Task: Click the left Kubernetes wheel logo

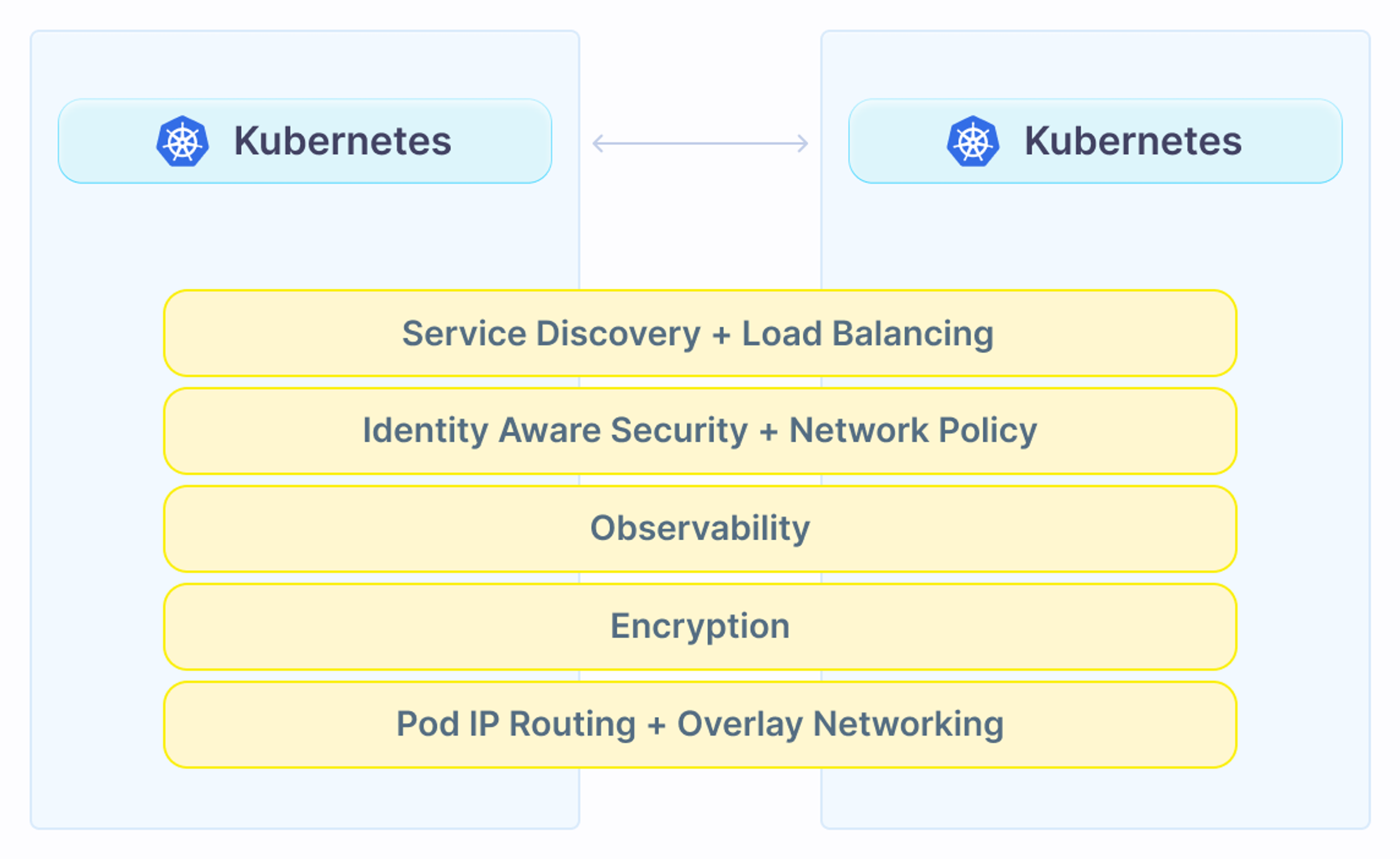Action: [x=183, y=142]
